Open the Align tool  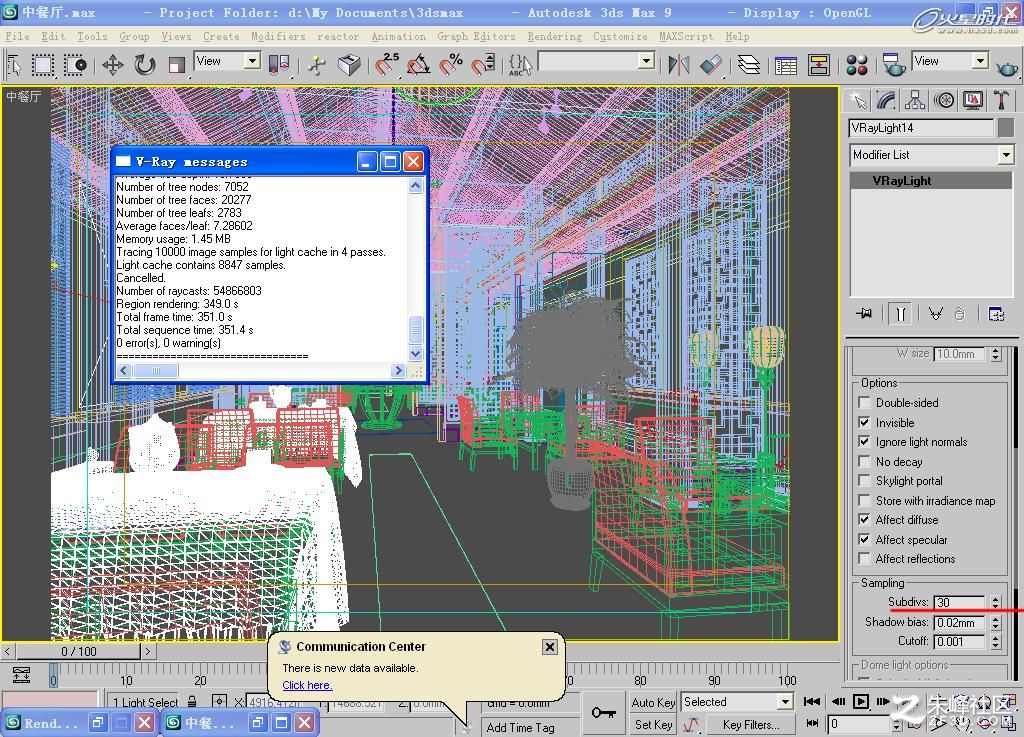pos(711,65)
